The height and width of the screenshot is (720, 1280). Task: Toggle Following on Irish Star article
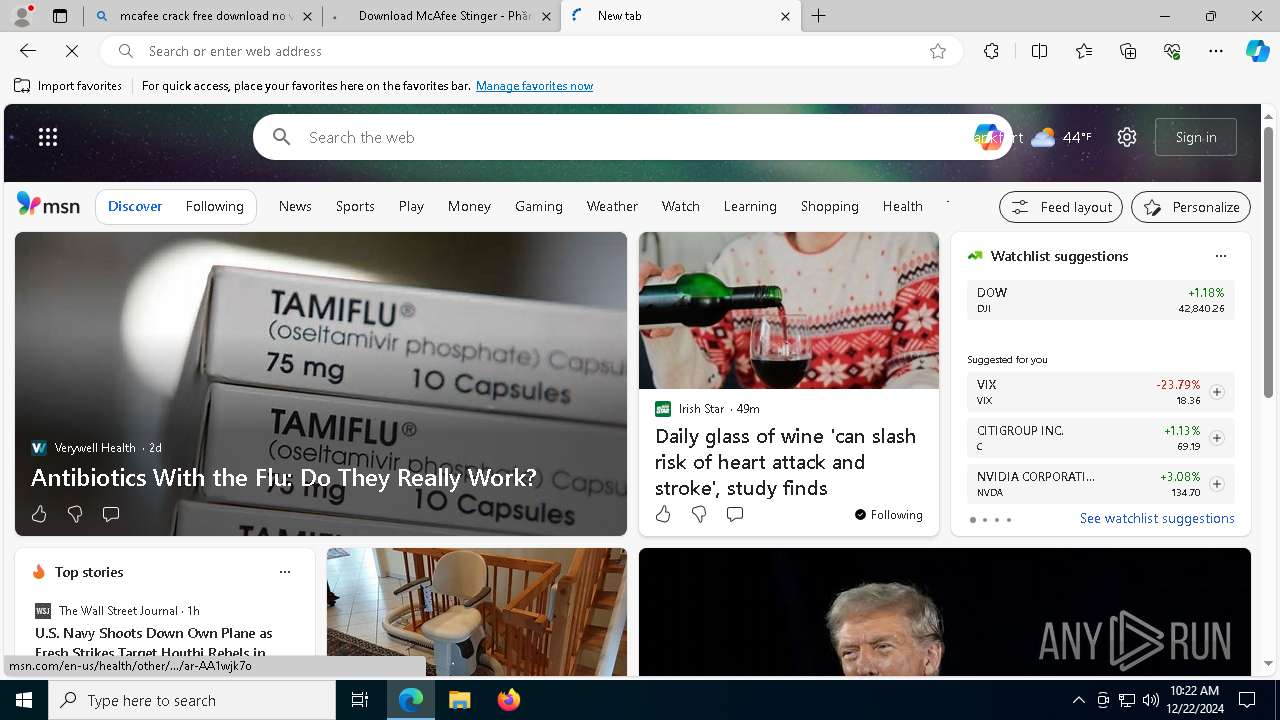[x=889, y=515]
